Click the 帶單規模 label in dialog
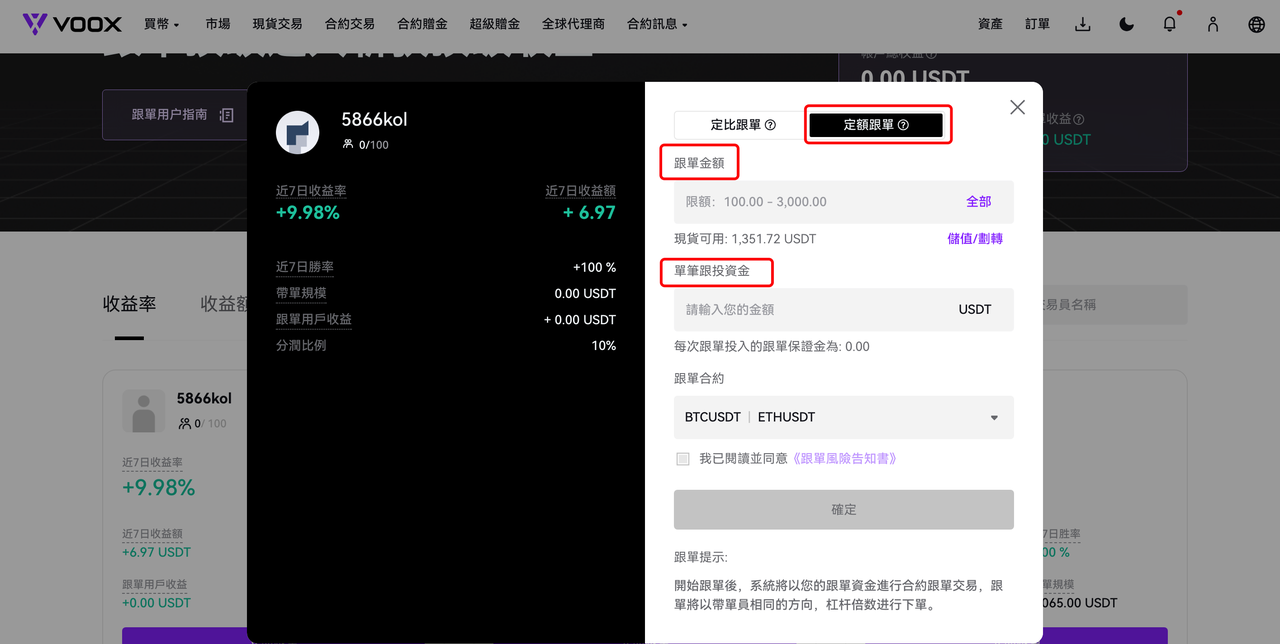The height and width of the screenshot is (644, 1280). [x=301, y=293]
